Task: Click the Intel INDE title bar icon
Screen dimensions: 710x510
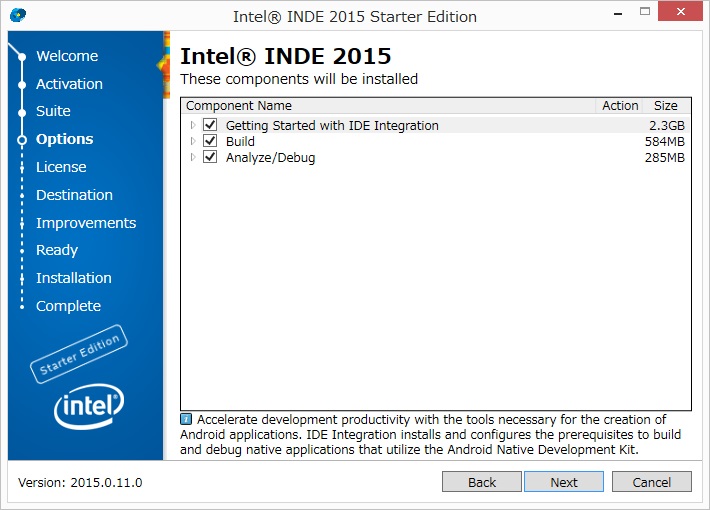Action: tap(18, 16)
